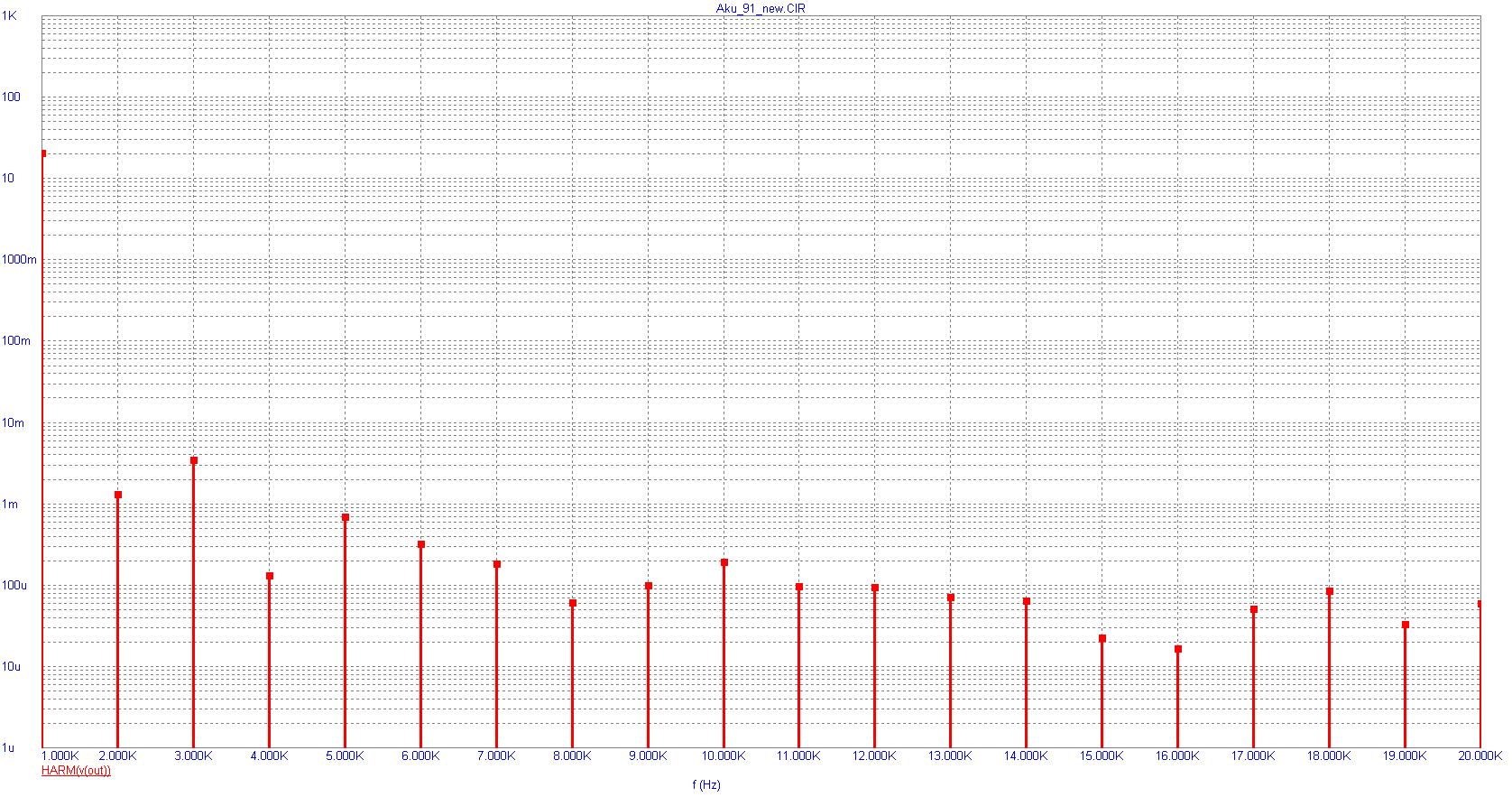The height and width of the screenshot is (797, 1512).
Task: Select the harmonic marker at 16.000K
Action: [1178, 649]
